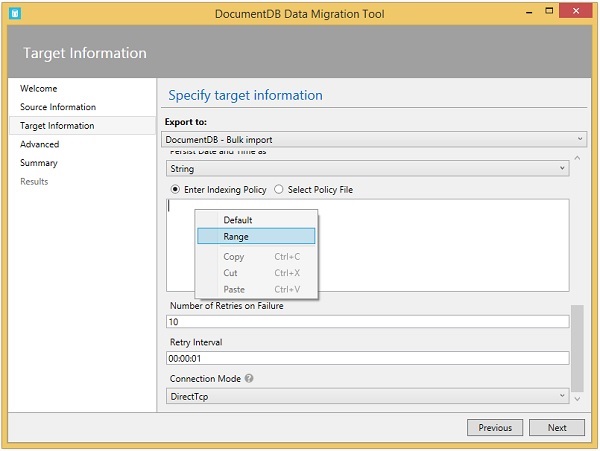This screenshot has height=451, width=600.
Task: Click Number of Retries on Failure field
Action: [367, 322]
